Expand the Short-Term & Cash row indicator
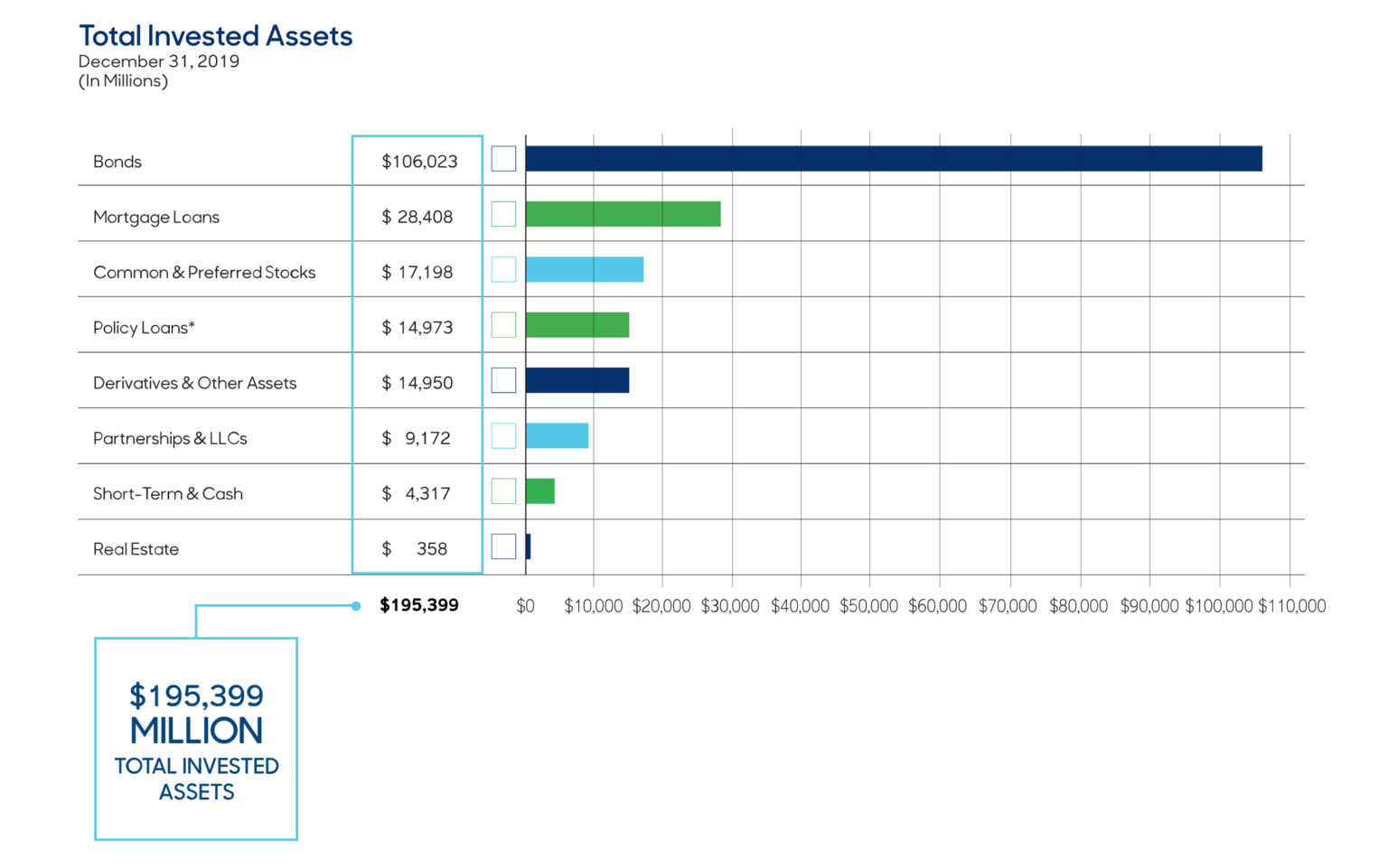The height and width of the screenshot is (868, 1388). [x=503, y=490]
